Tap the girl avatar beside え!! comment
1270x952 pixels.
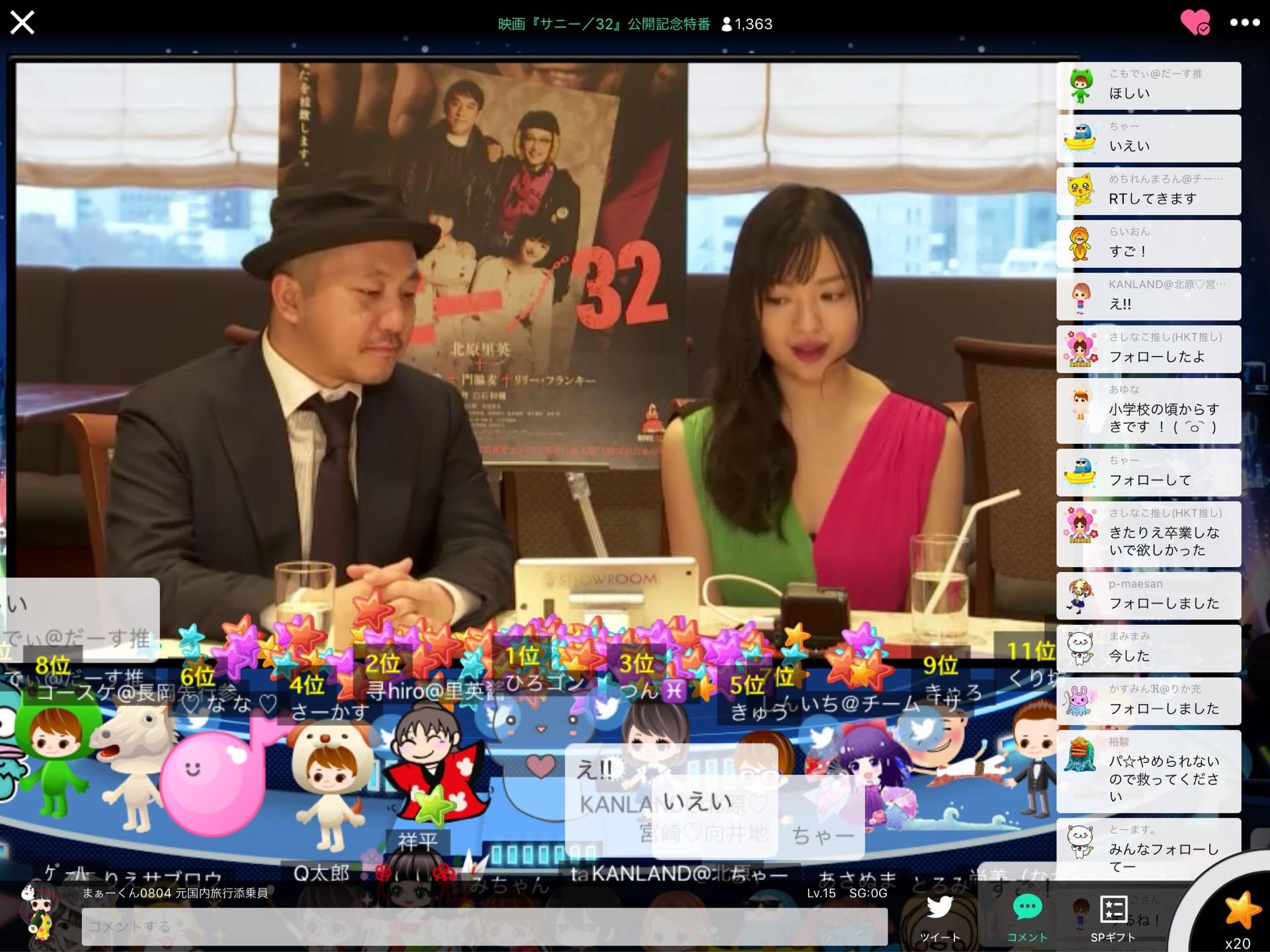(1081, 297)
